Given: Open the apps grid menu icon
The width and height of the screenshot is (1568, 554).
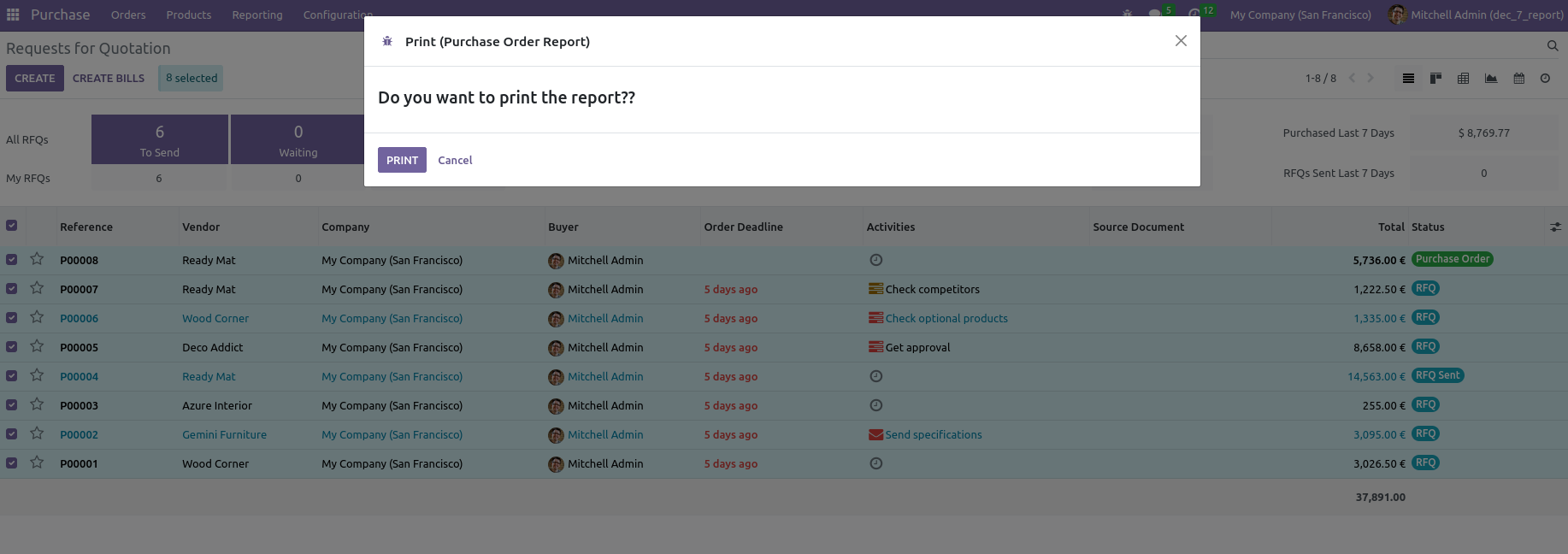Looking at the screenshot, I should tap(13, 15).
